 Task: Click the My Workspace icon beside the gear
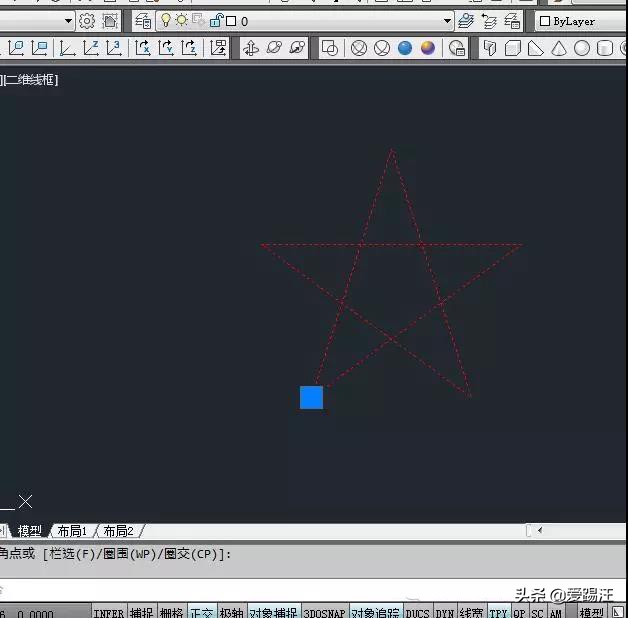110,21
